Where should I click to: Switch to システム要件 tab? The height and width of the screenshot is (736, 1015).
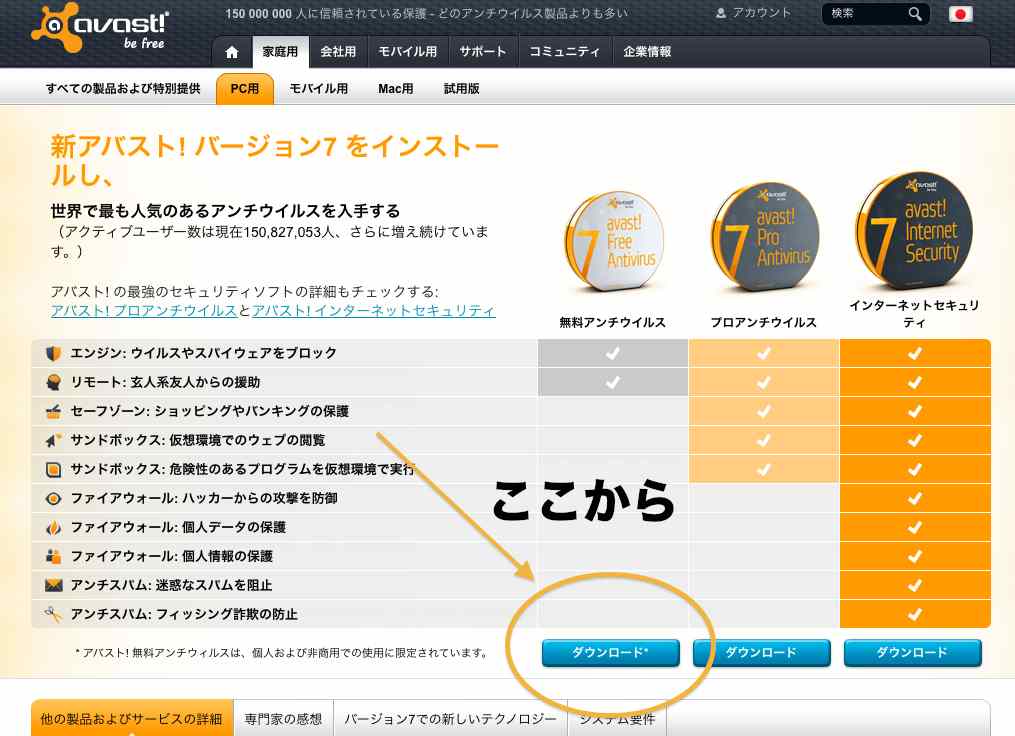[617, 719]
